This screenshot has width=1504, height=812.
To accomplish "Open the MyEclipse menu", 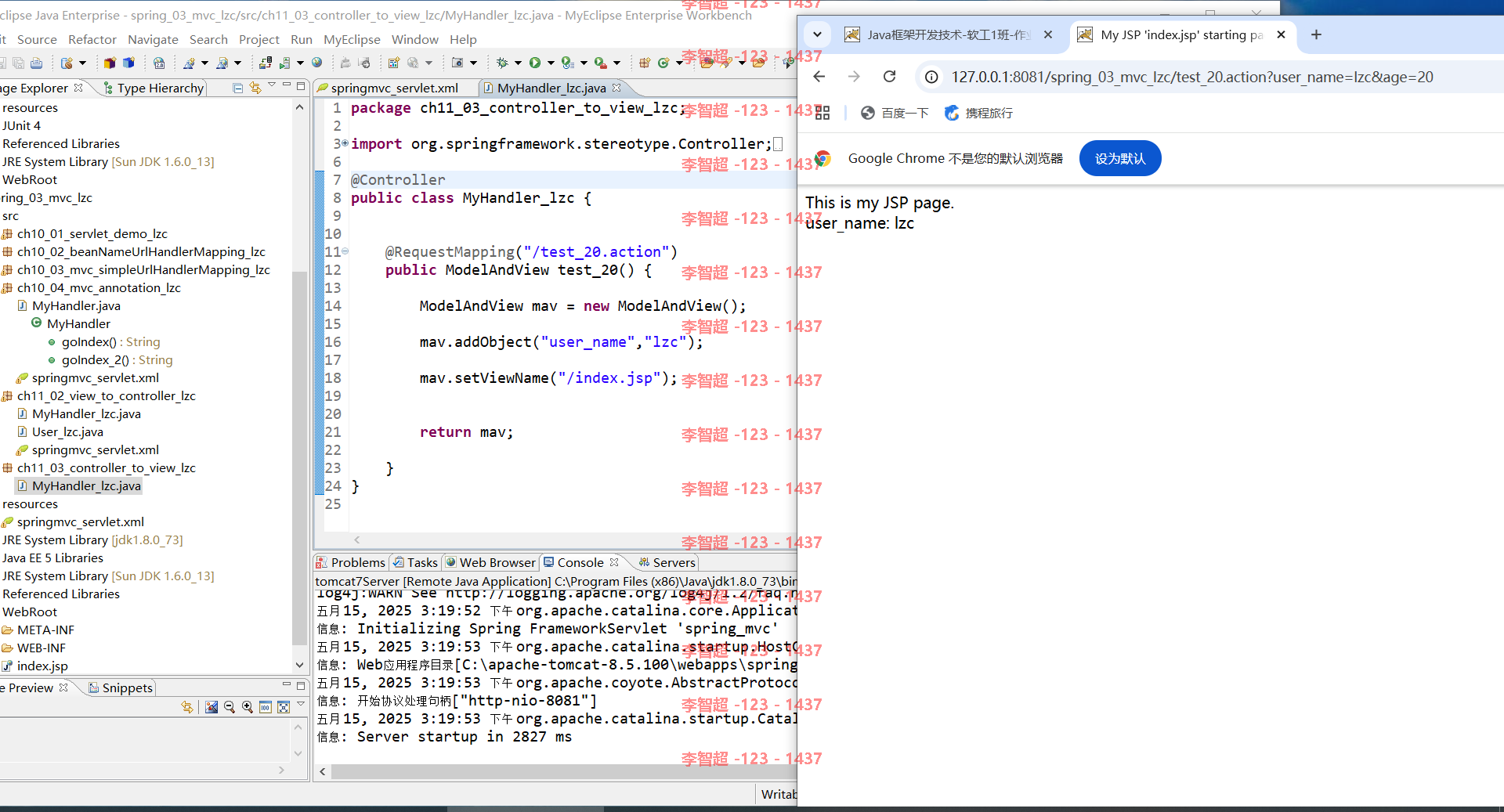I will [x=352, y=39].
